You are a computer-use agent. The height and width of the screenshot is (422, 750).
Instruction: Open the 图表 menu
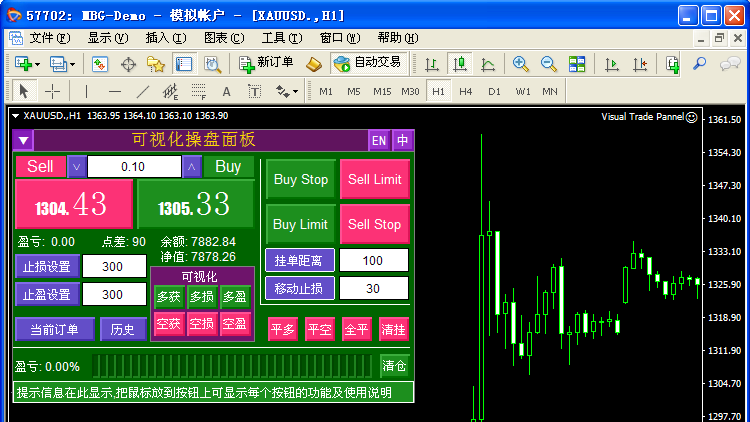224,38
